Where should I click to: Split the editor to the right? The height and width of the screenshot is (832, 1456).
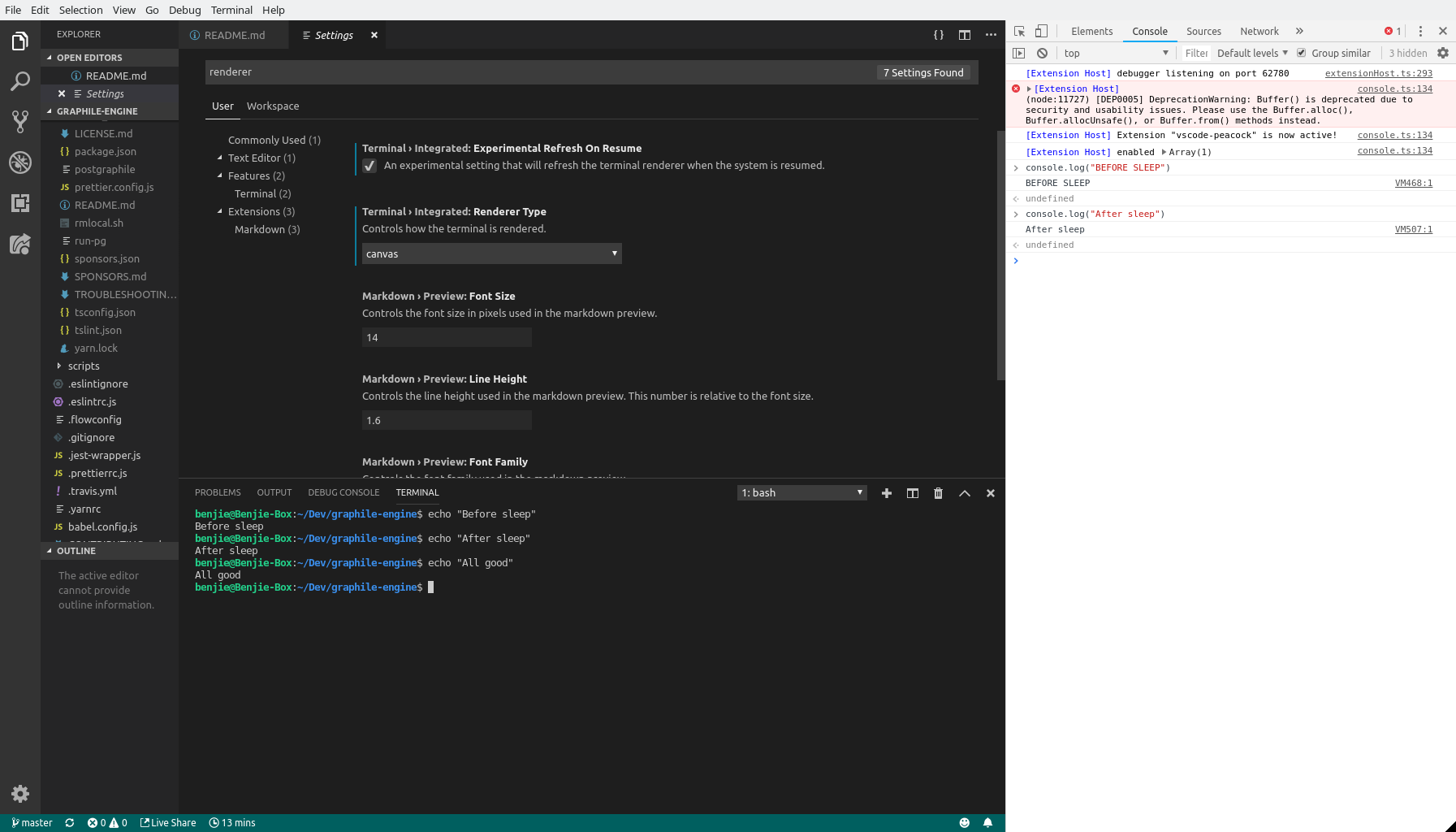[965, 35]
